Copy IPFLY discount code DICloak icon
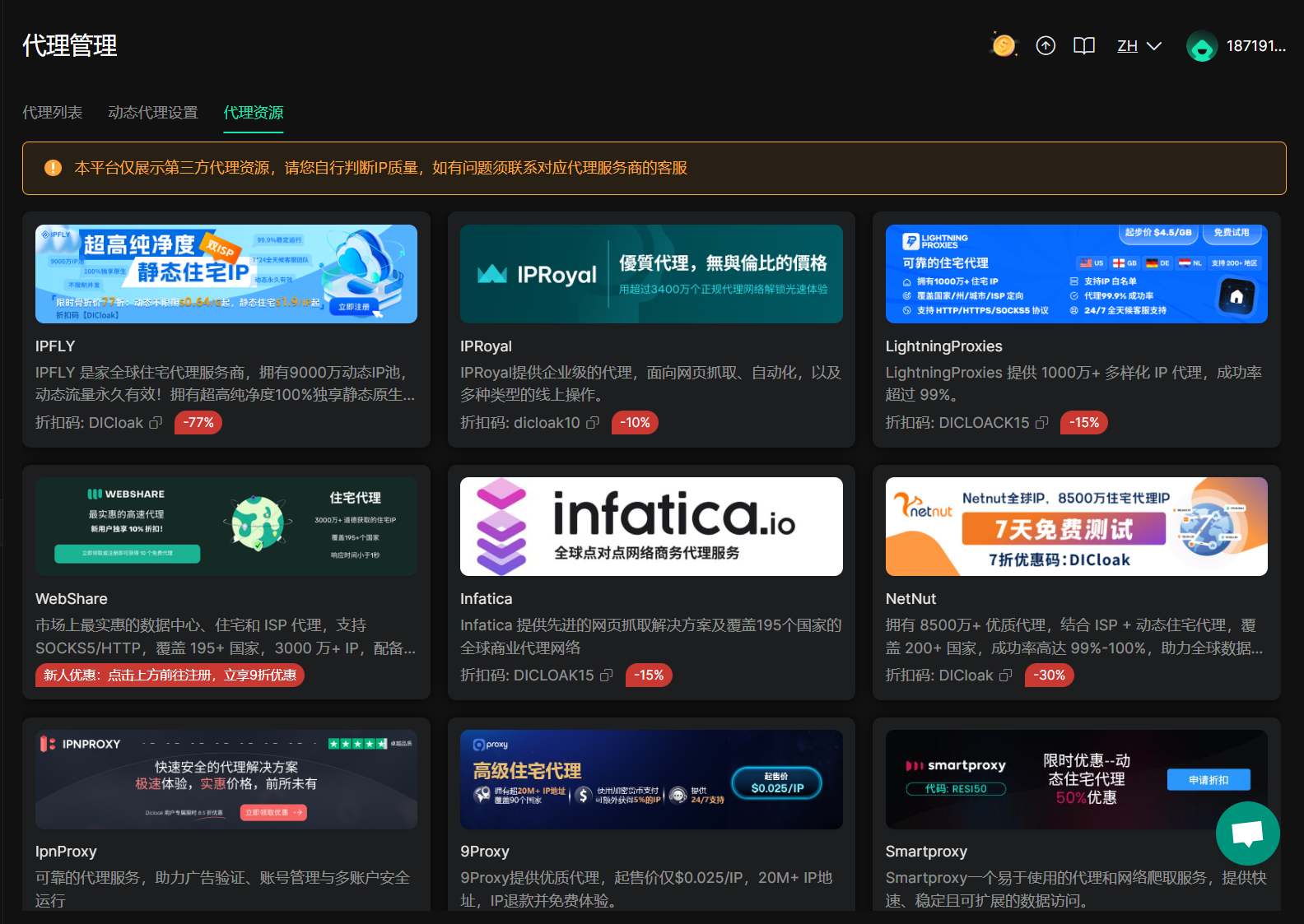Viewport: 1304px width, 924px height. pyautogui.click(x=156, y=423)
